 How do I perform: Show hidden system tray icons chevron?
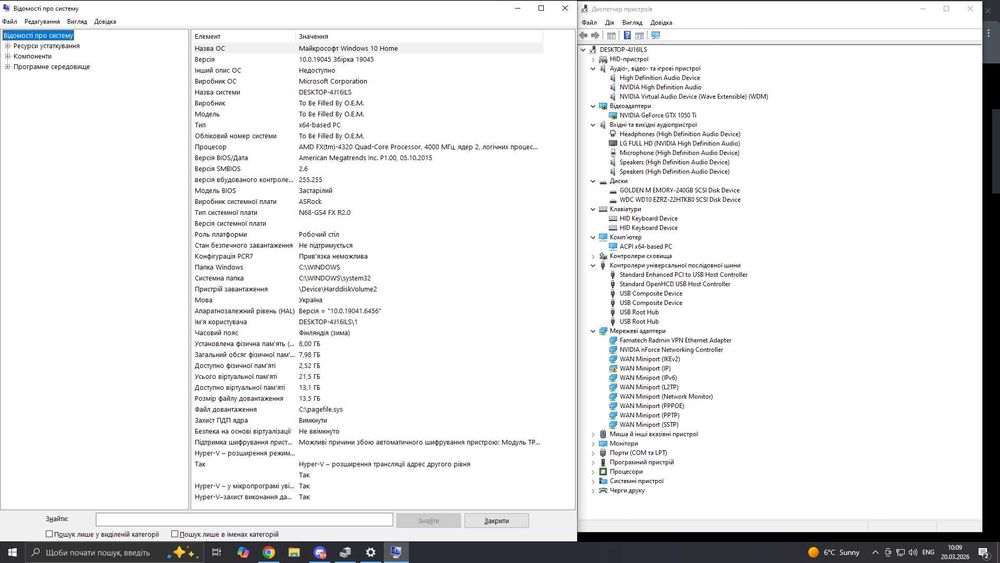pyautogui.click(x=875, y=552)
